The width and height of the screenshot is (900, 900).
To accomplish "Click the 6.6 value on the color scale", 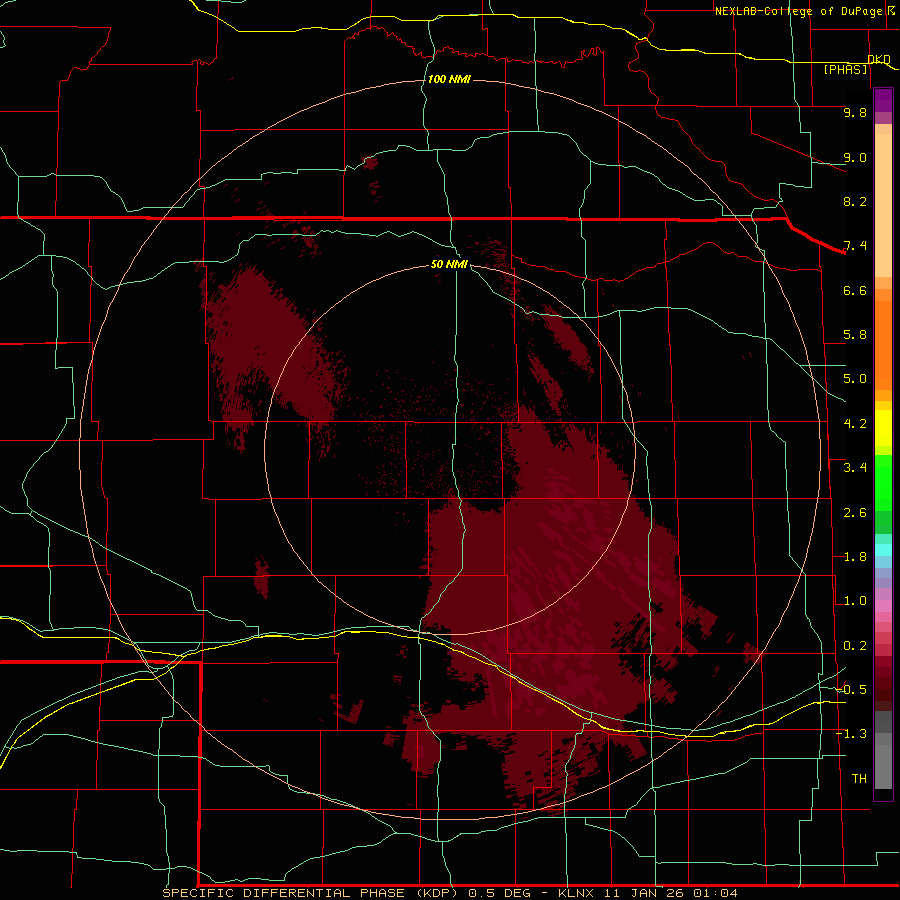I will click(x=855, y=290).
